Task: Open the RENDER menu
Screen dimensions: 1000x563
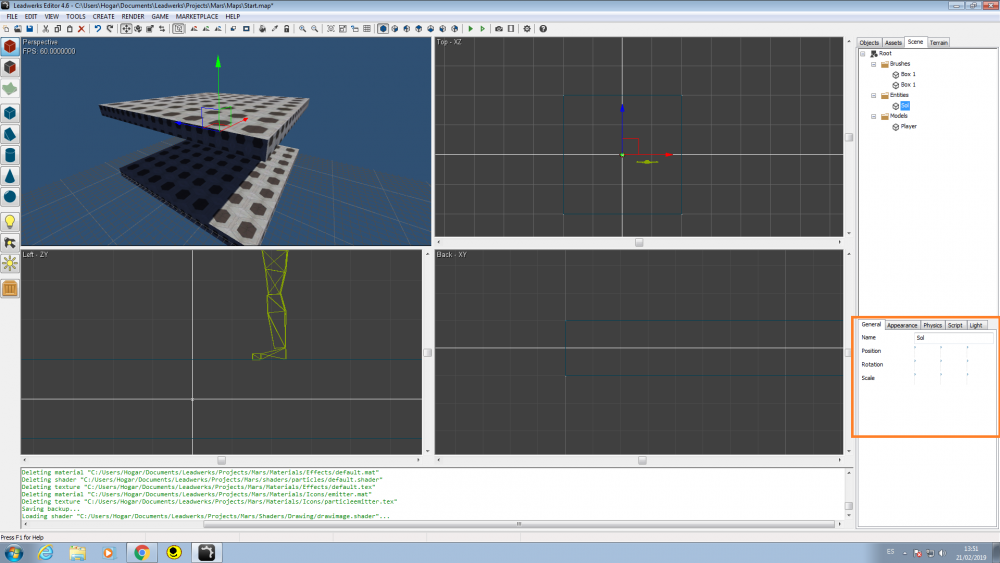Action: point(133,17)
